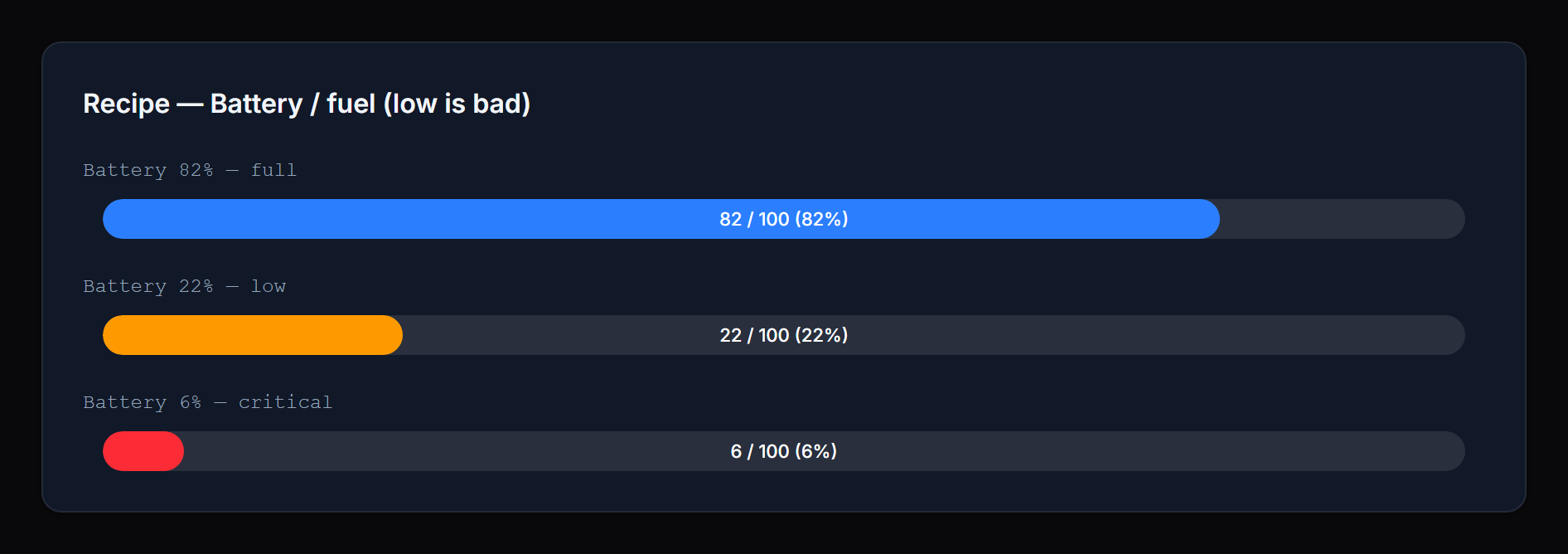Click the empty track of the 82% bar
The height and width of the screenshot is (554, 1568).
[1343, 219]
